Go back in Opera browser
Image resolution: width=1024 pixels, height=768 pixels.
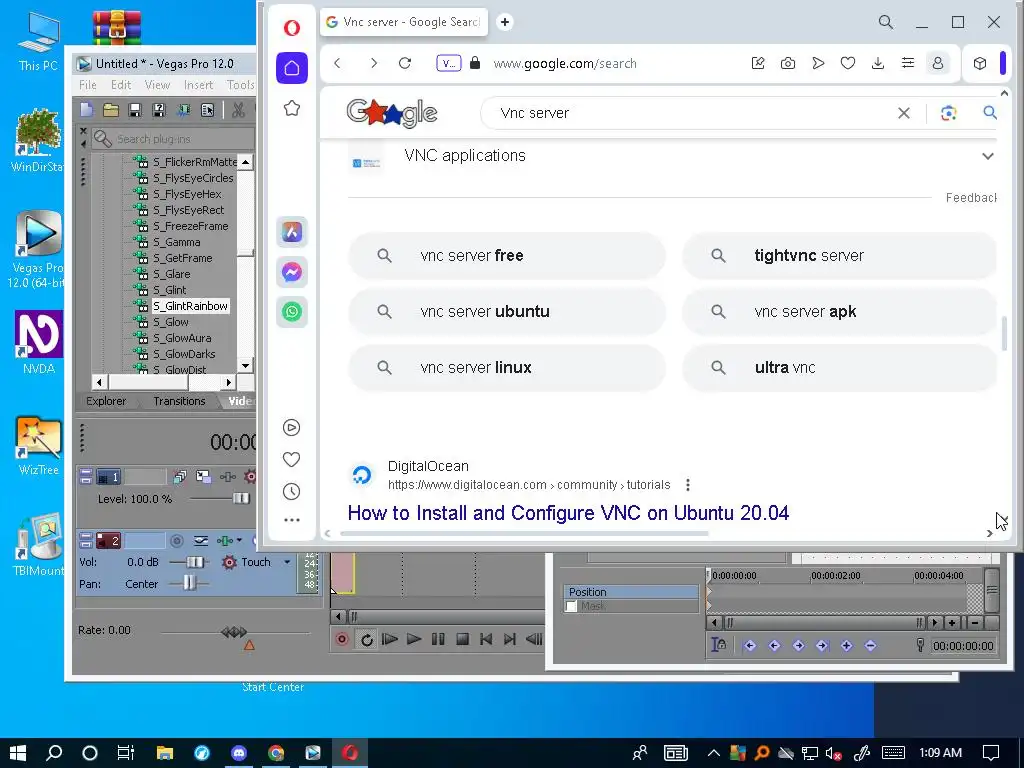click(337, 63)
